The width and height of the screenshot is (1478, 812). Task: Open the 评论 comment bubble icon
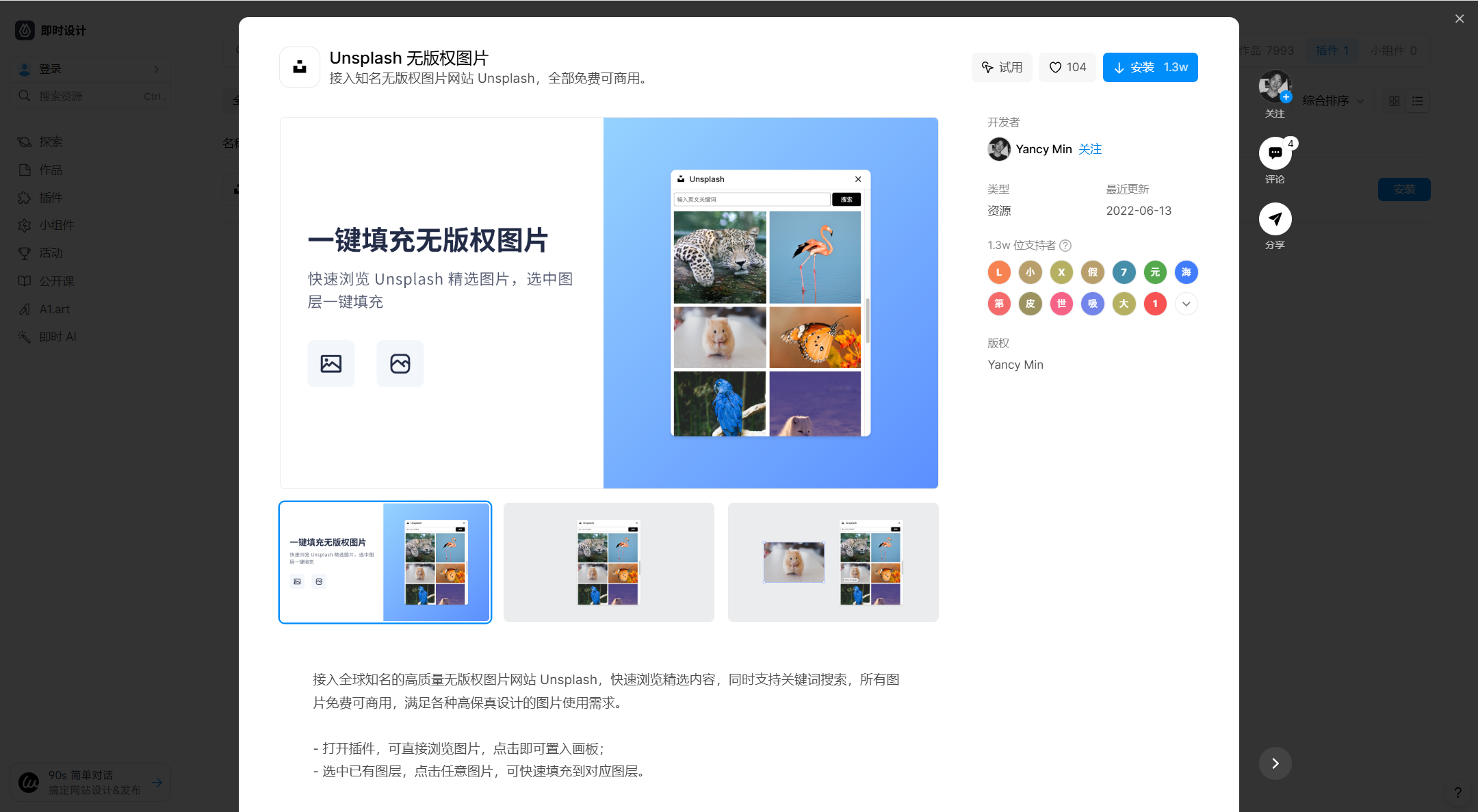tap(1275, 153)
